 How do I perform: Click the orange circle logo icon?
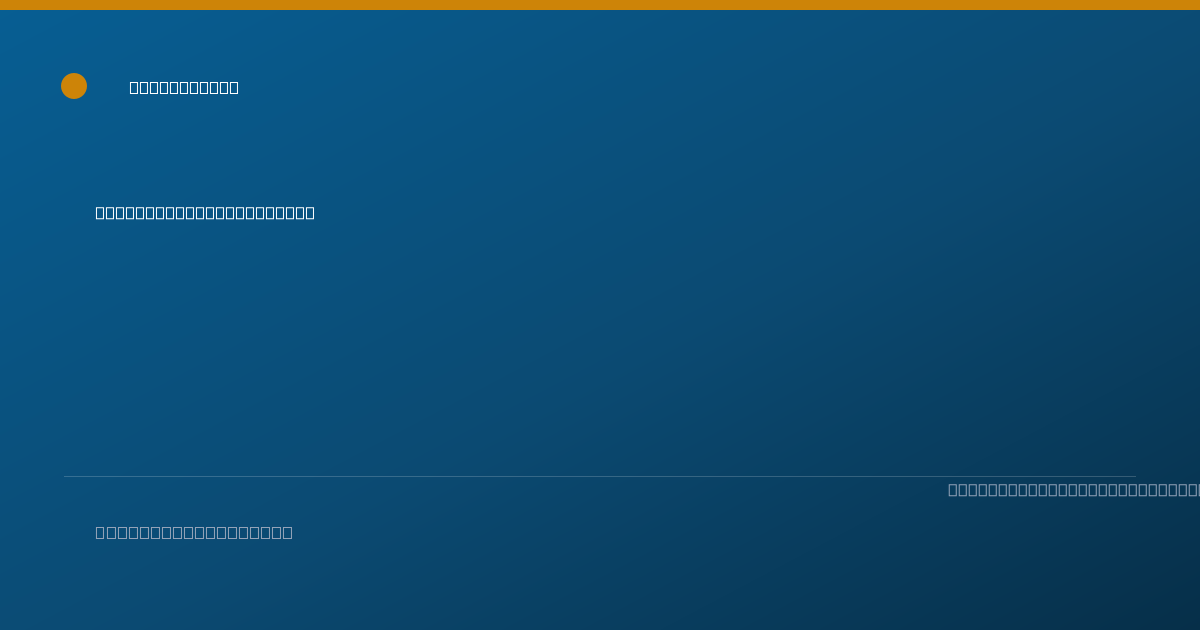click(74, 86)
